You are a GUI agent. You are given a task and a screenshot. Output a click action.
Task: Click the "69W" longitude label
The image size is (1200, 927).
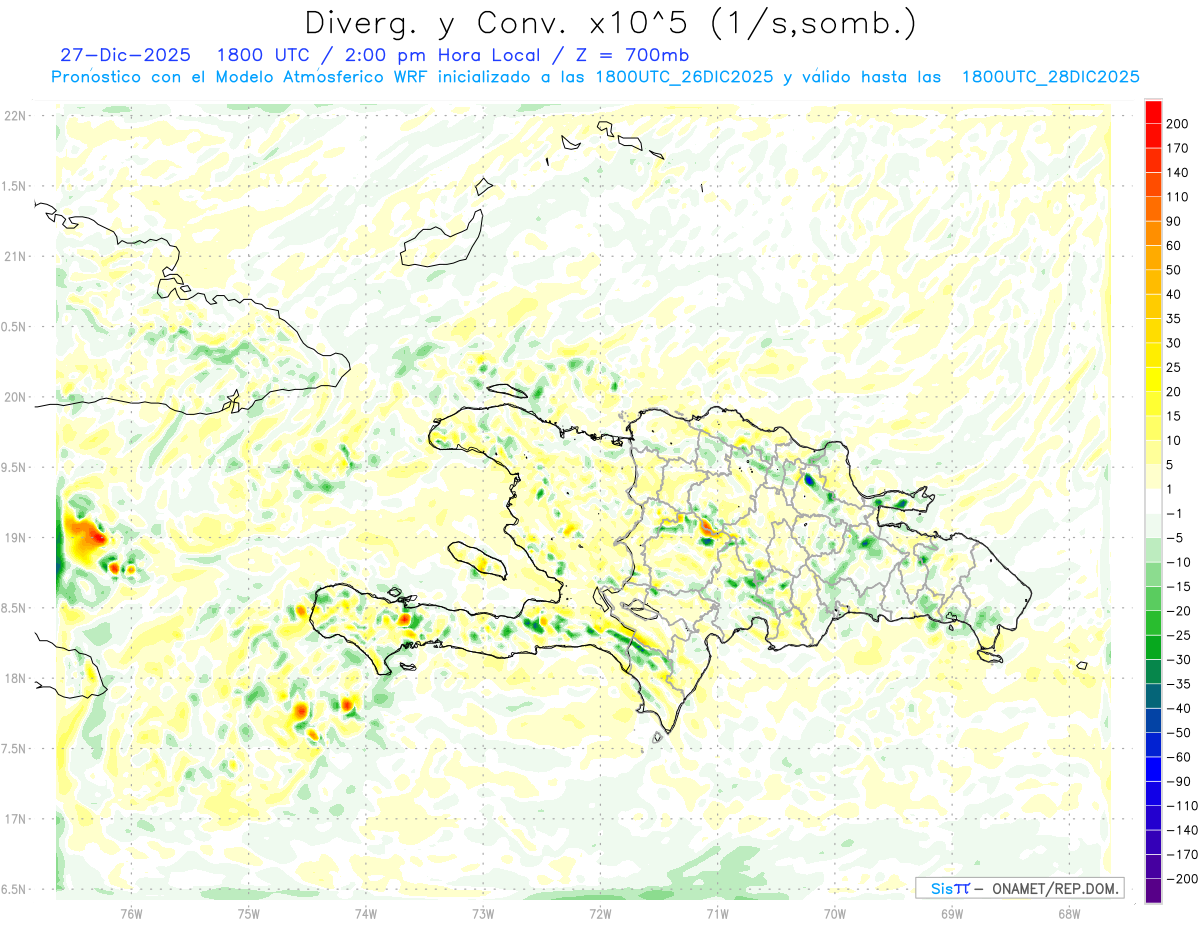point(952,913)
